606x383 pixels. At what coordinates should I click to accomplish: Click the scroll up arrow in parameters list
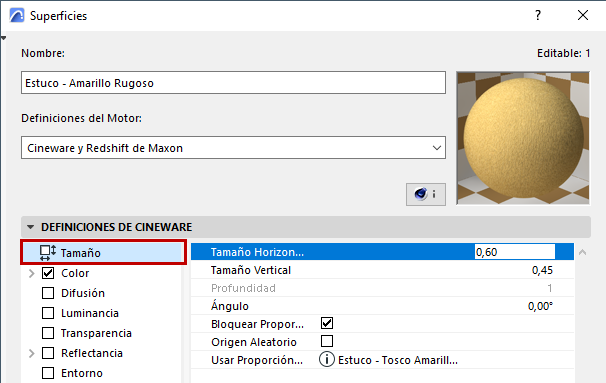point(582,252)
